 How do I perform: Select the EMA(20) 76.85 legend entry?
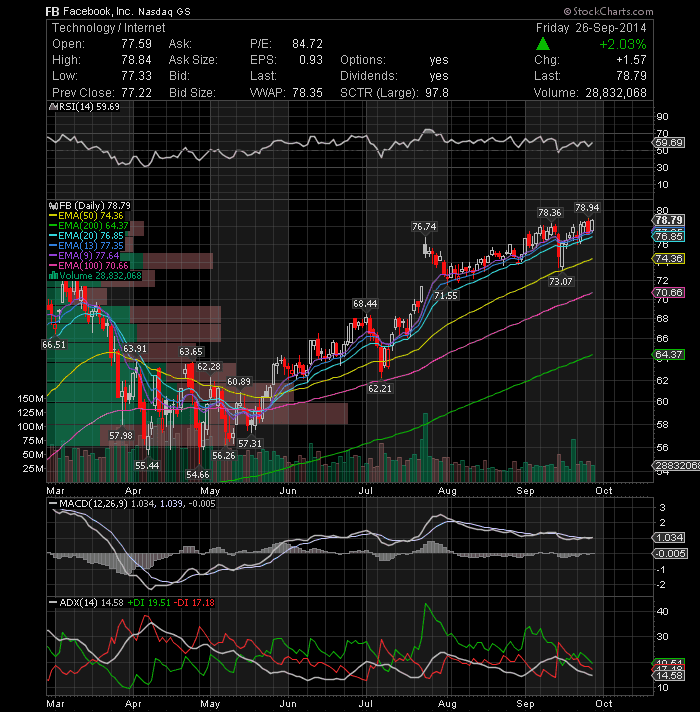point(86,236)
